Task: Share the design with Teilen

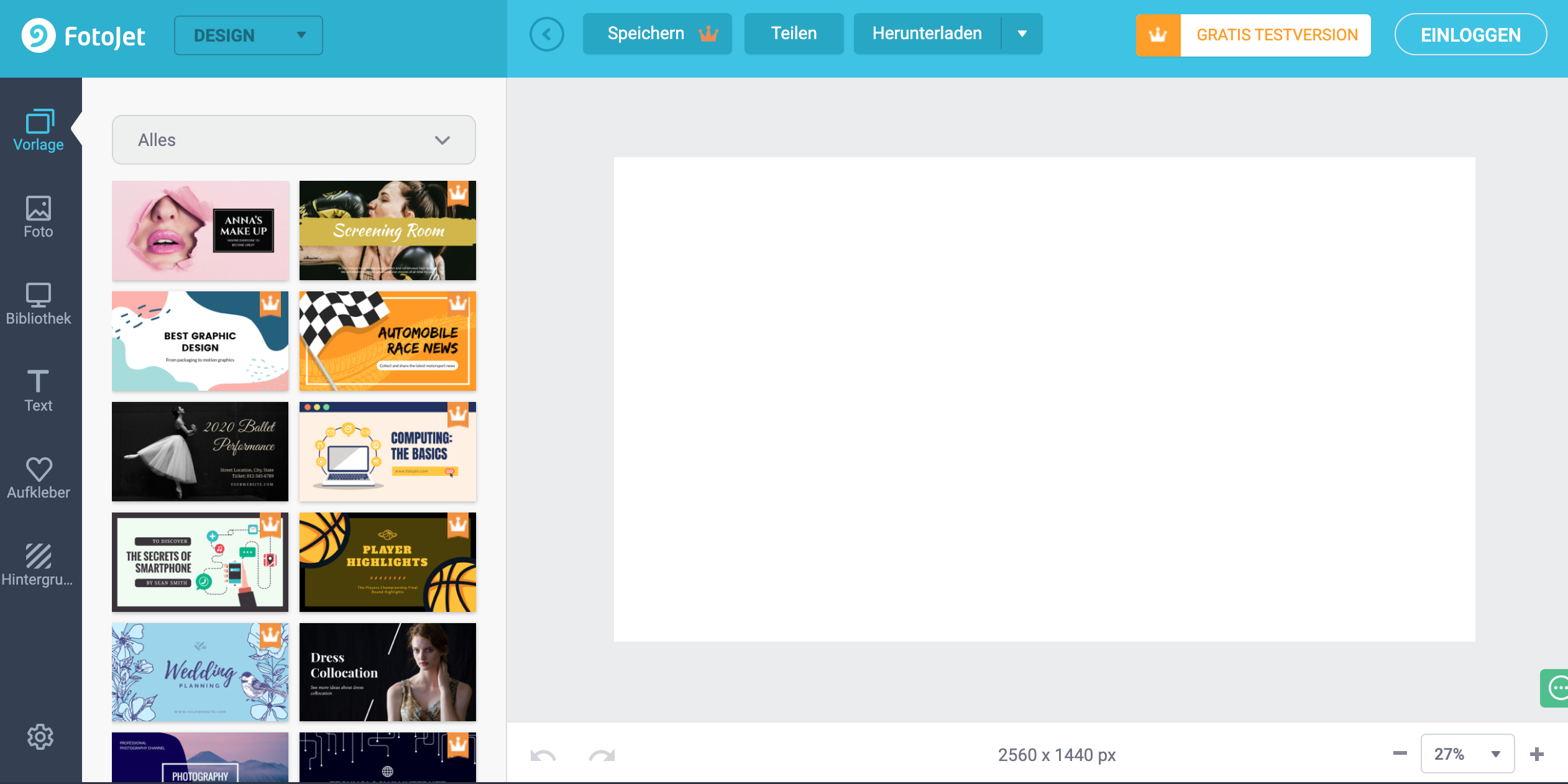Action: tap(794, 34)
